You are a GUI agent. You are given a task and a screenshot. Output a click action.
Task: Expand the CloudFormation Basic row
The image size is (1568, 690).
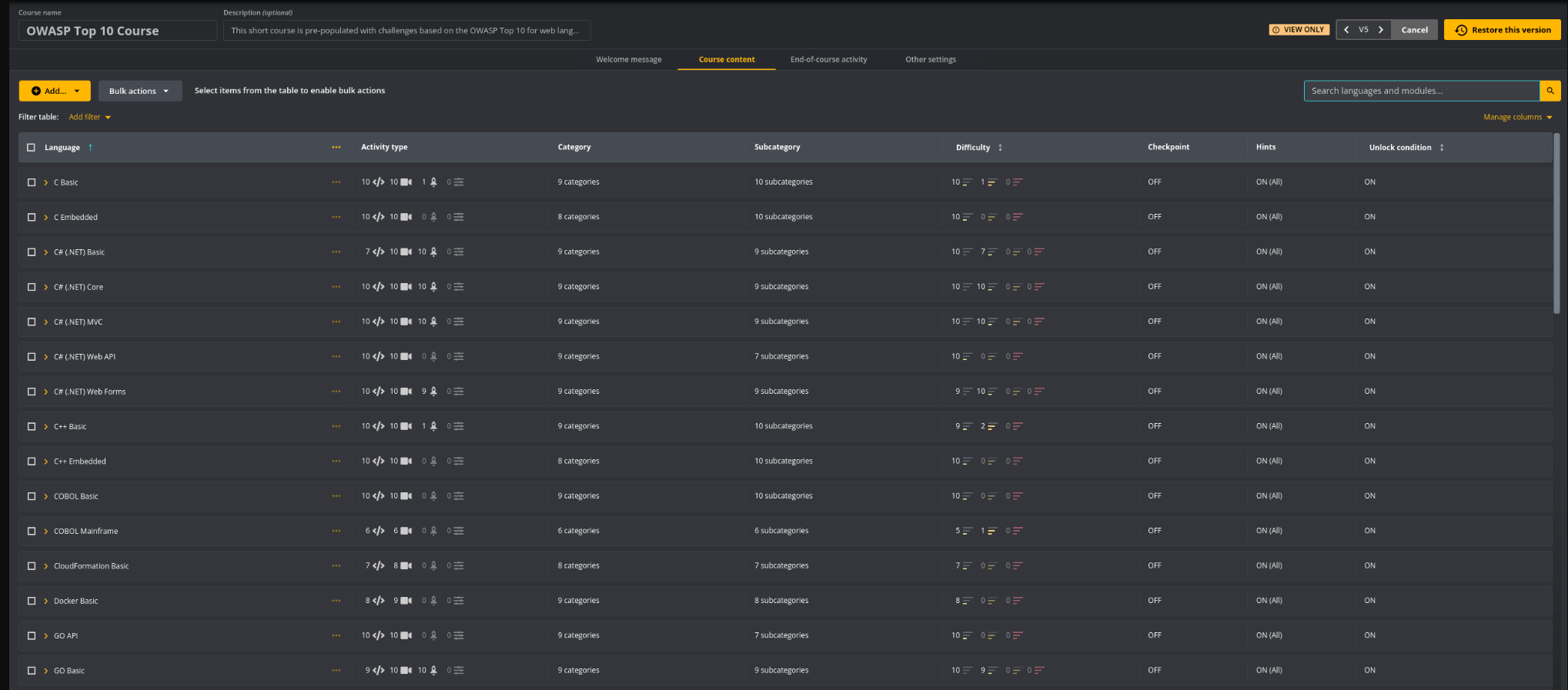(x=46, y=566)
